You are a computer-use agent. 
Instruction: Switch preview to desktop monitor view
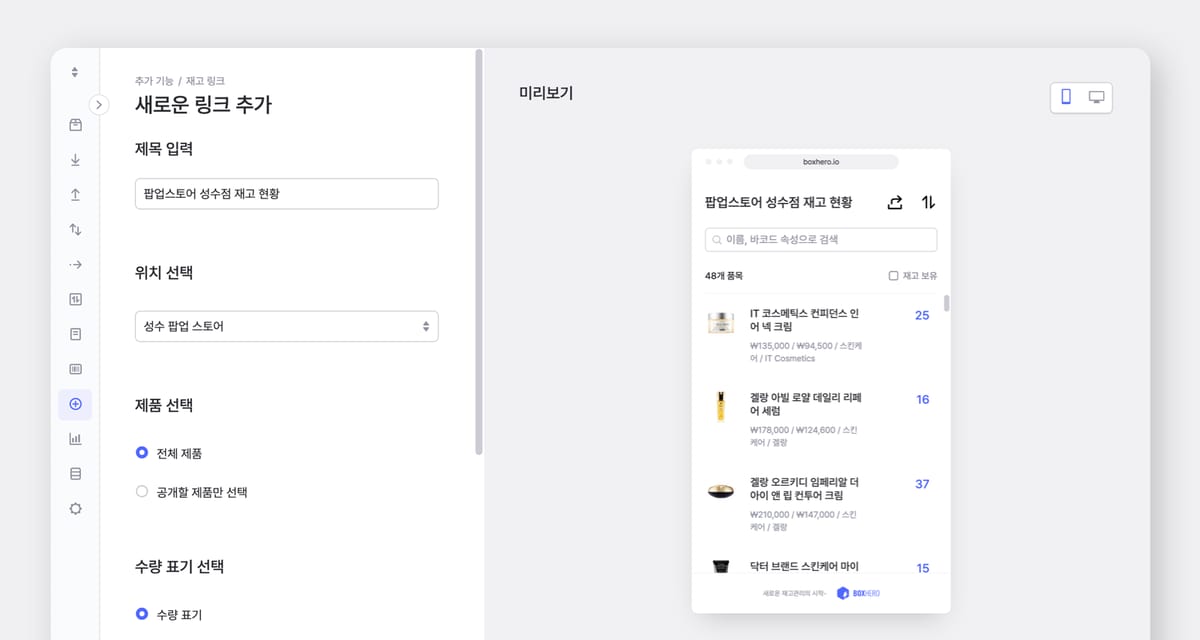pyautogui.click(x=1095, y=96)
